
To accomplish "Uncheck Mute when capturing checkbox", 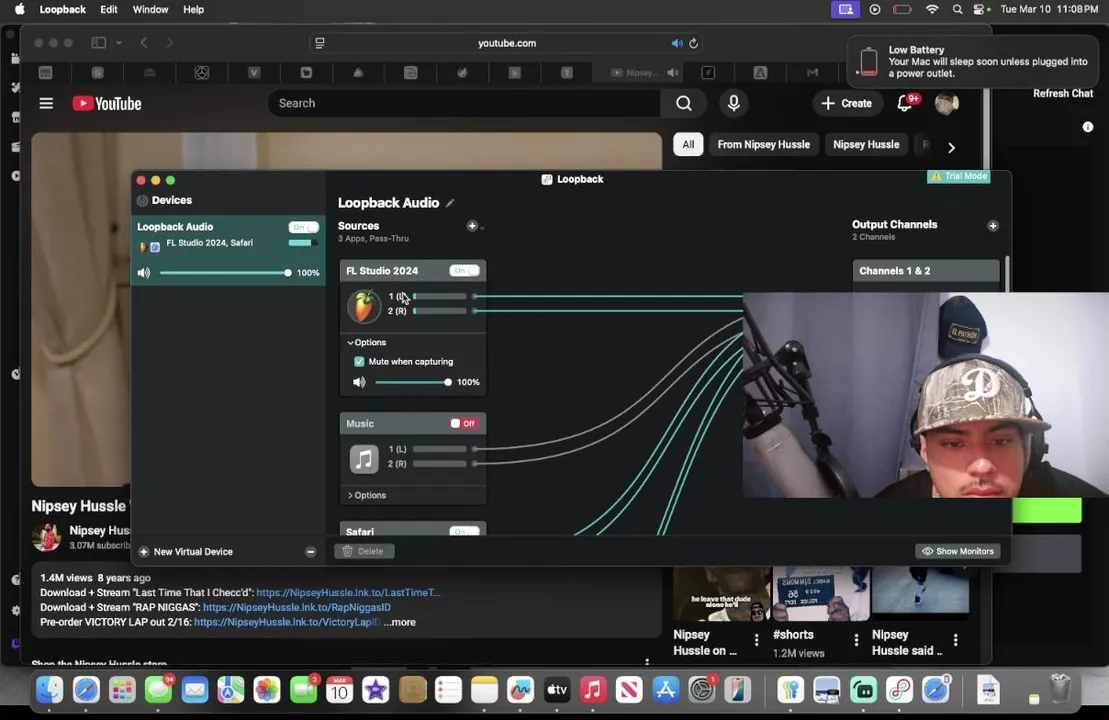I will (x=359, y=361).
